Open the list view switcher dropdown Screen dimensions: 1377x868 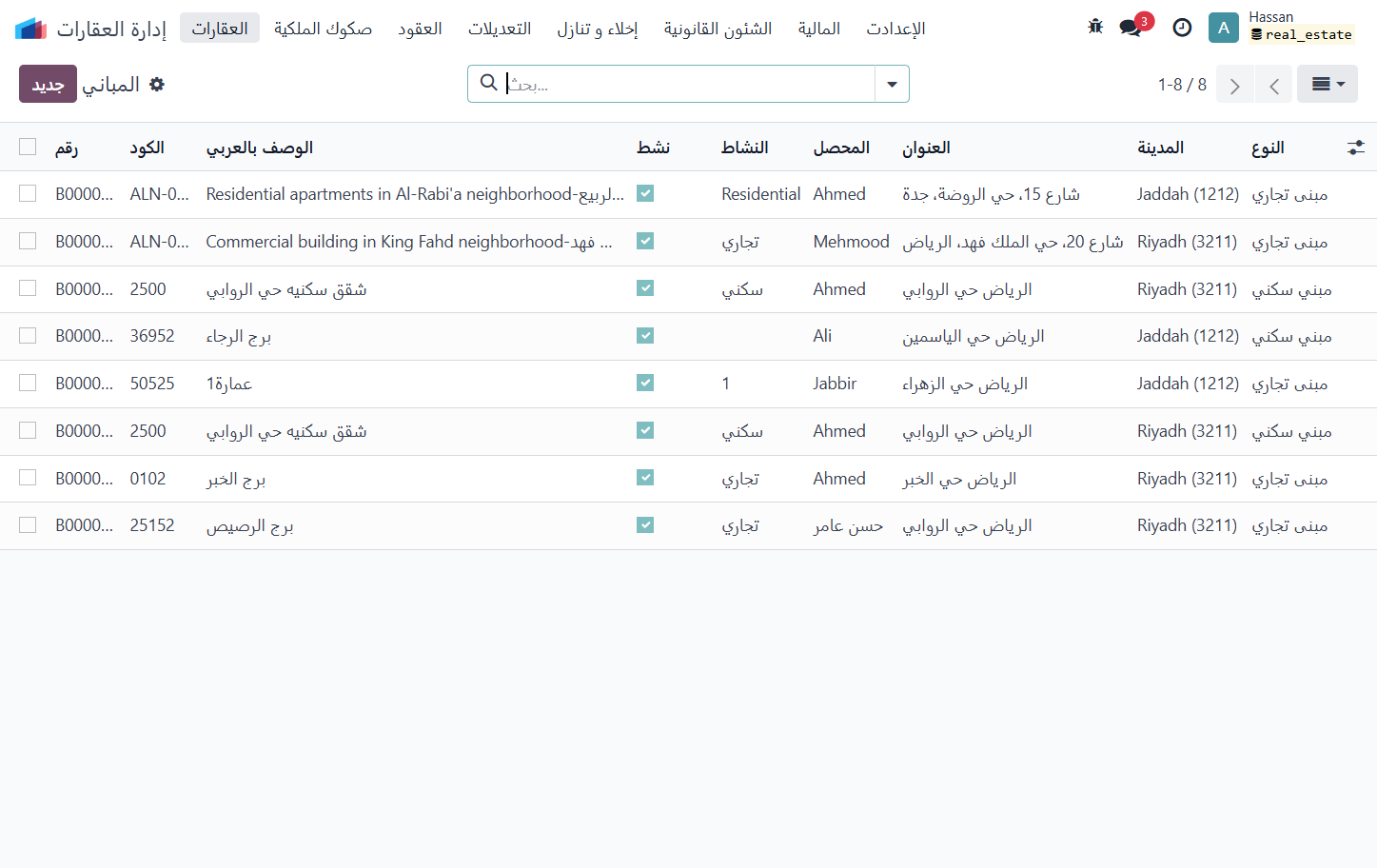coord(1328,85)
